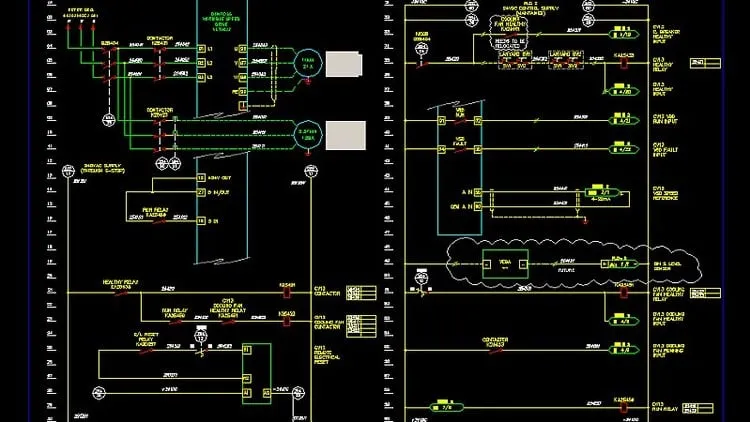Click the PE terminal on drive output
750x422 pixels.
tap(243, 92)
